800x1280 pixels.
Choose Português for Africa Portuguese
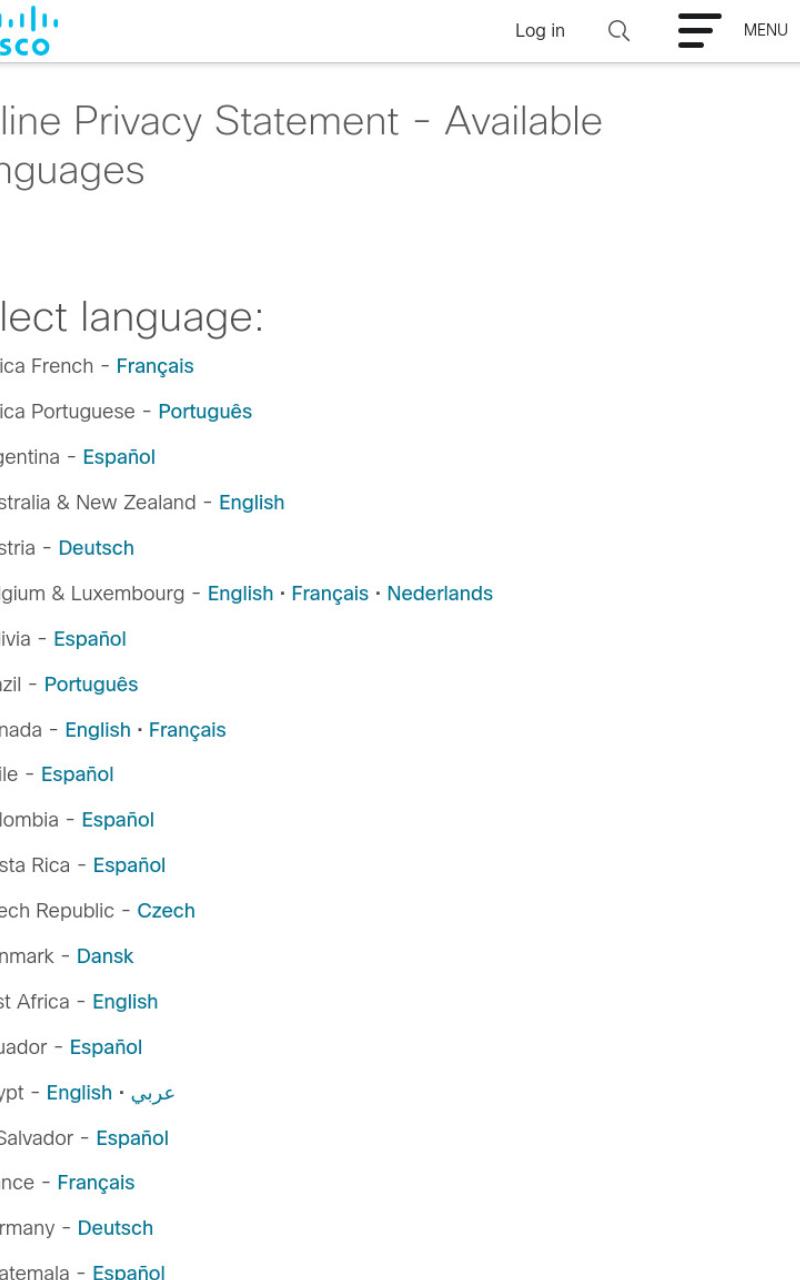pyautogui.click(x=205, y=412)
